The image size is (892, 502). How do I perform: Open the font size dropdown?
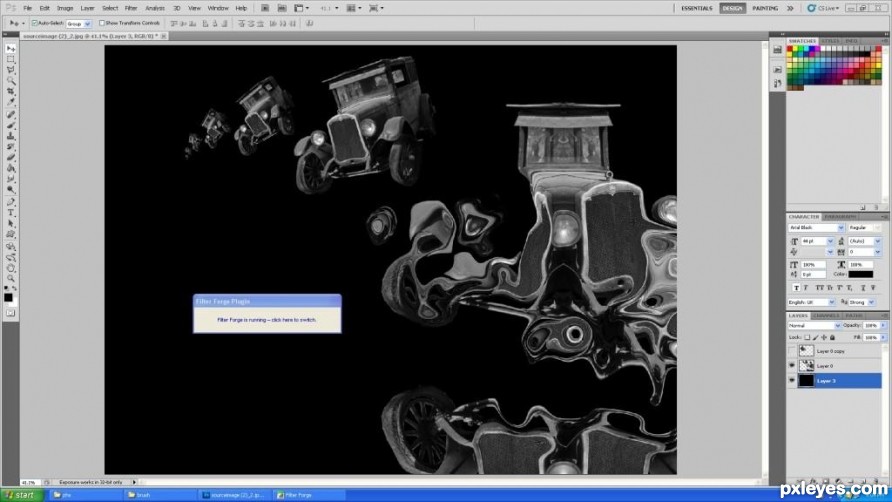pos(831,241)
